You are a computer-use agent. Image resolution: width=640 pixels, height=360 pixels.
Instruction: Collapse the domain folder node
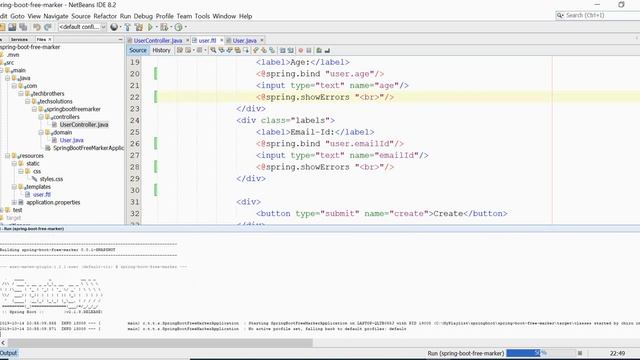coord(41,132)
